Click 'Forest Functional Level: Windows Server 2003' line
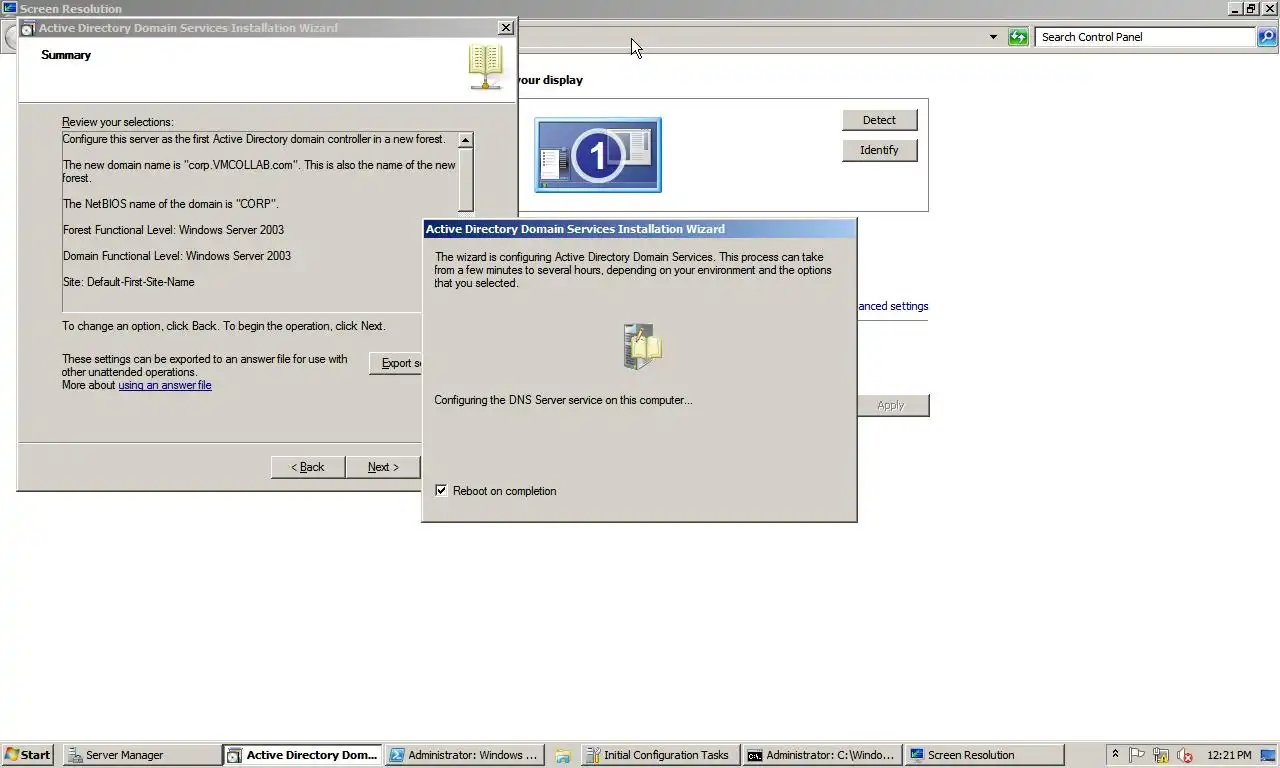The width and height of the screenshot is (1280, 768). (173, 230)
